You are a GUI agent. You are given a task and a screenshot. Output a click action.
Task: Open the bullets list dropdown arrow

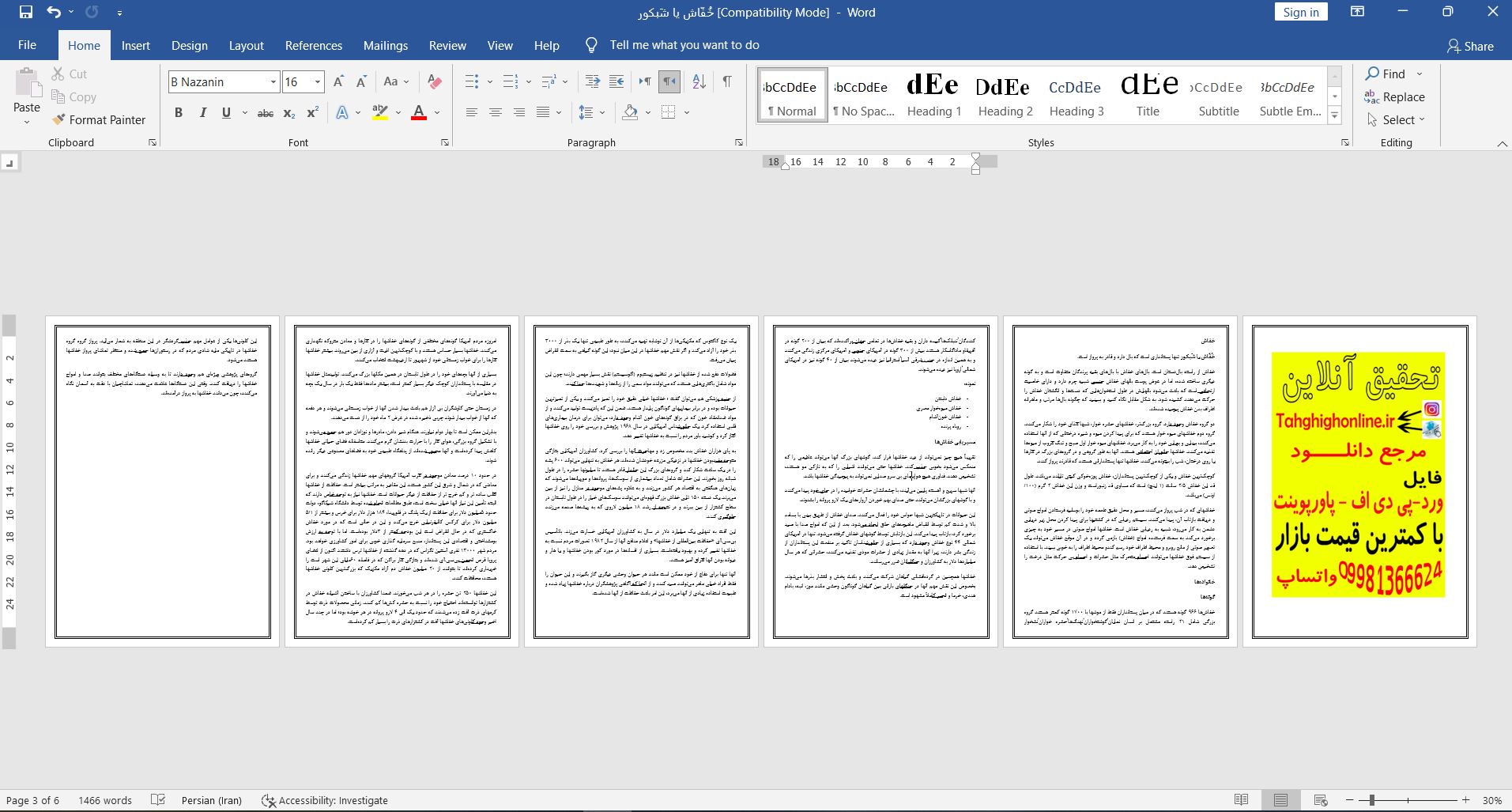[489, 81]
